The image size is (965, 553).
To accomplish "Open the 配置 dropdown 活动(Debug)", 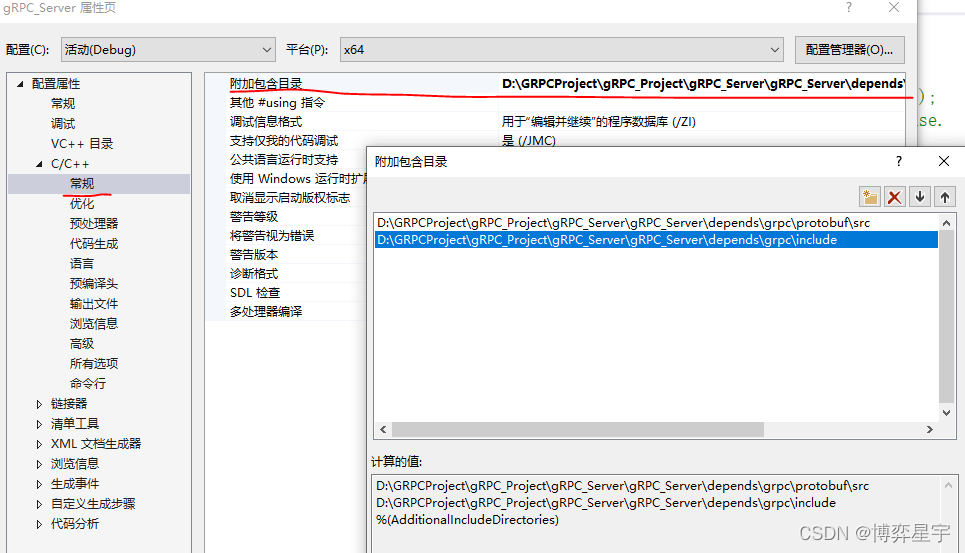I will pyautogui.click(x=168, y=50).
